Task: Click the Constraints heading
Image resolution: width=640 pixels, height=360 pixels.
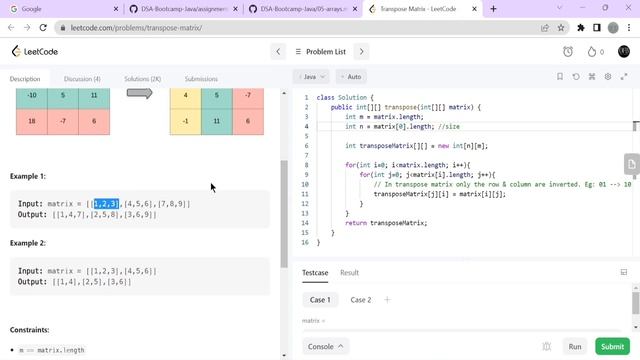Action: (x=29, y=330)
